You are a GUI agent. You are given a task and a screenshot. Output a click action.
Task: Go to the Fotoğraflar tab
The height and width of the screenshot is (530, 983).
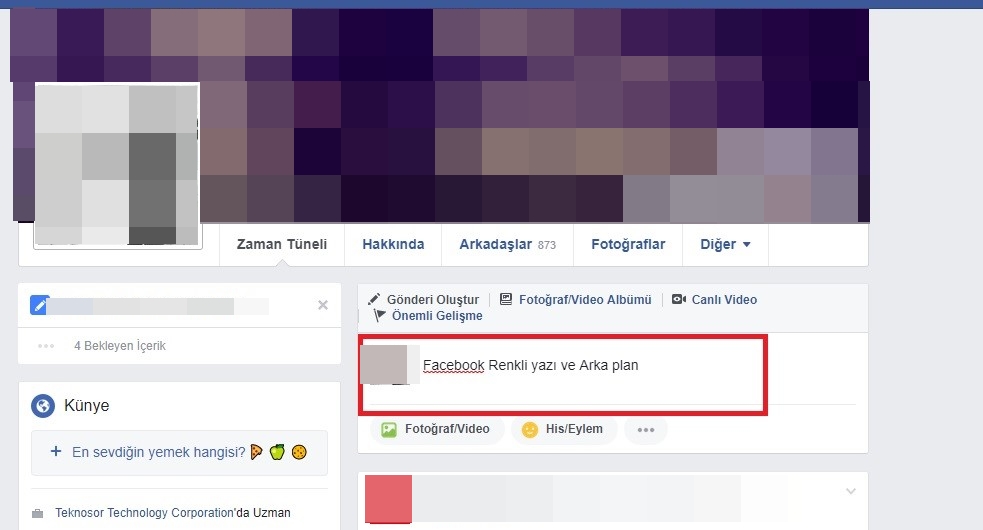[x=628, y=245]
